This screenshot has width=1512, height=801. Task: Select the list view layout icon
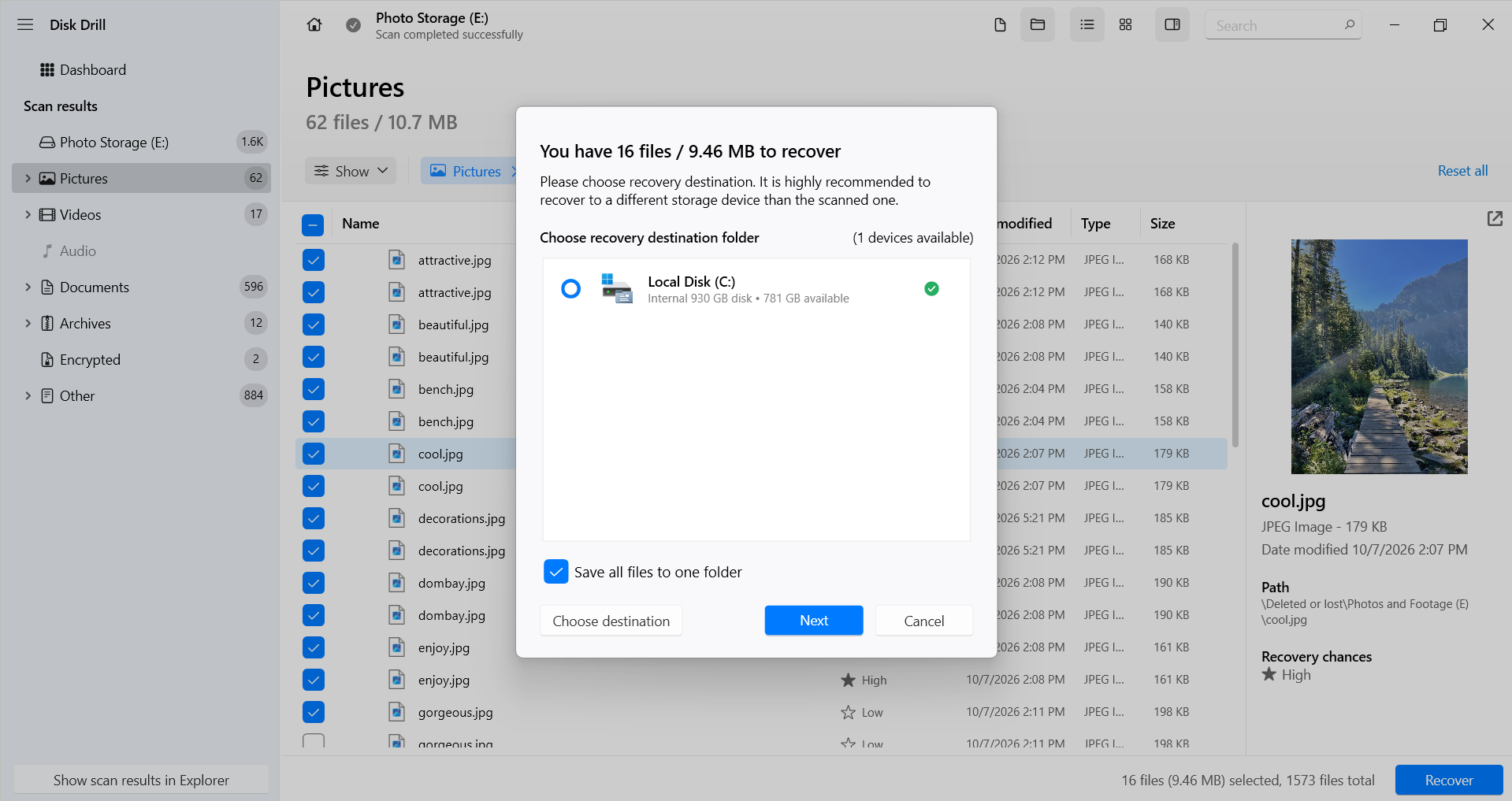1087,25
